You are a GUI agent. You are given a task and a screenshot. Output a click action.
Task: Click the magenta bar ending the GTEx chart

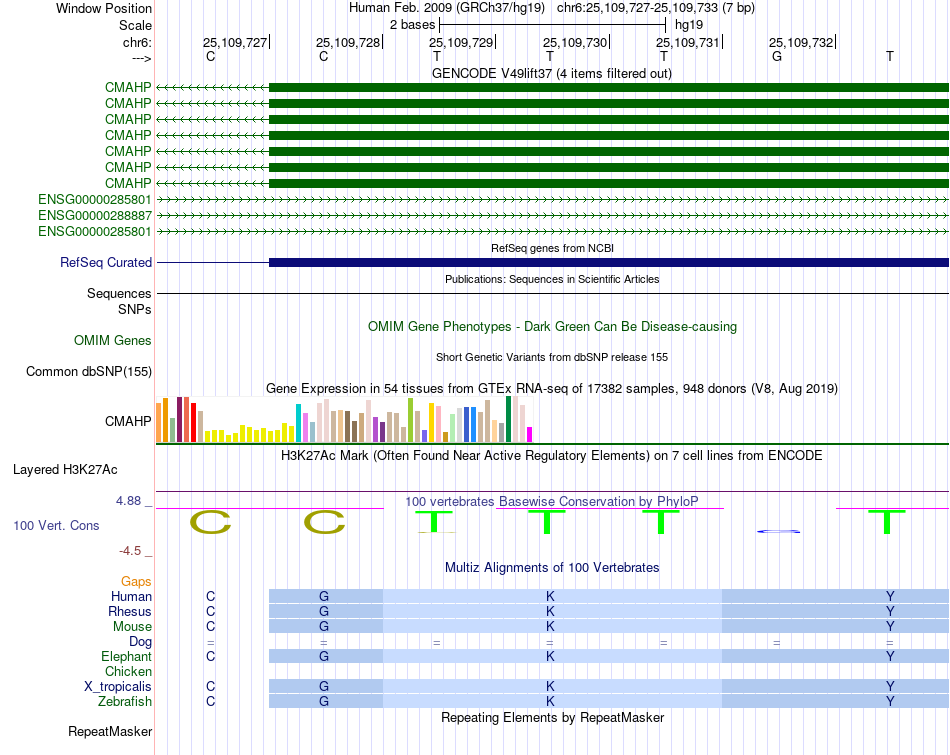tap(530, 434)
